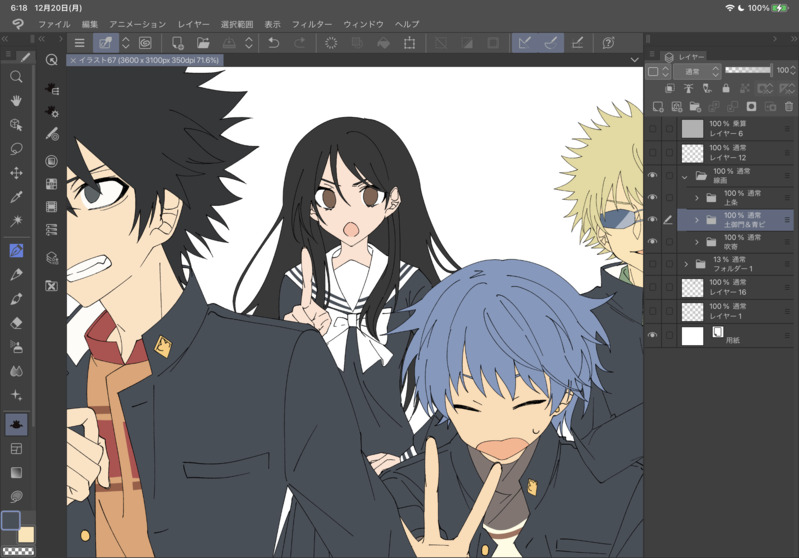Screen dimensions: 799x558
Task: Hide the 用紙 paper layer
Action: (x=652, y=335)
